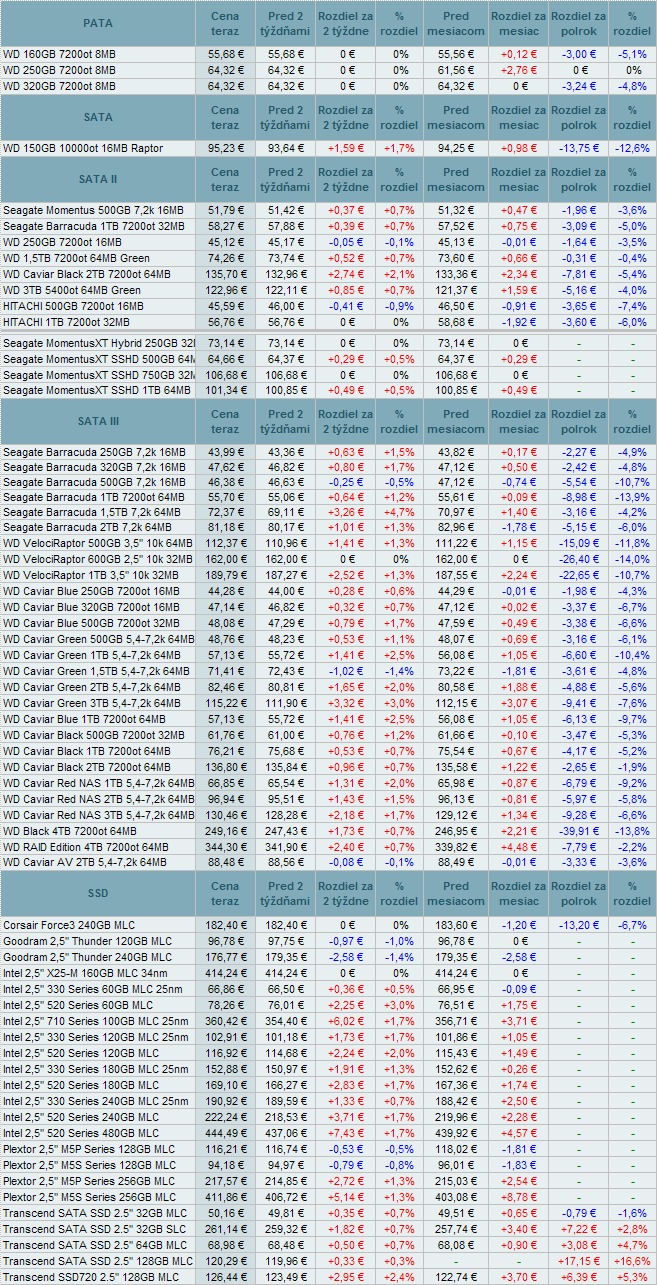The width and height of the screenshot is (657, 1285).
Task: Click the +4,48 € monthly difference
Action: (x=518, y=846)
